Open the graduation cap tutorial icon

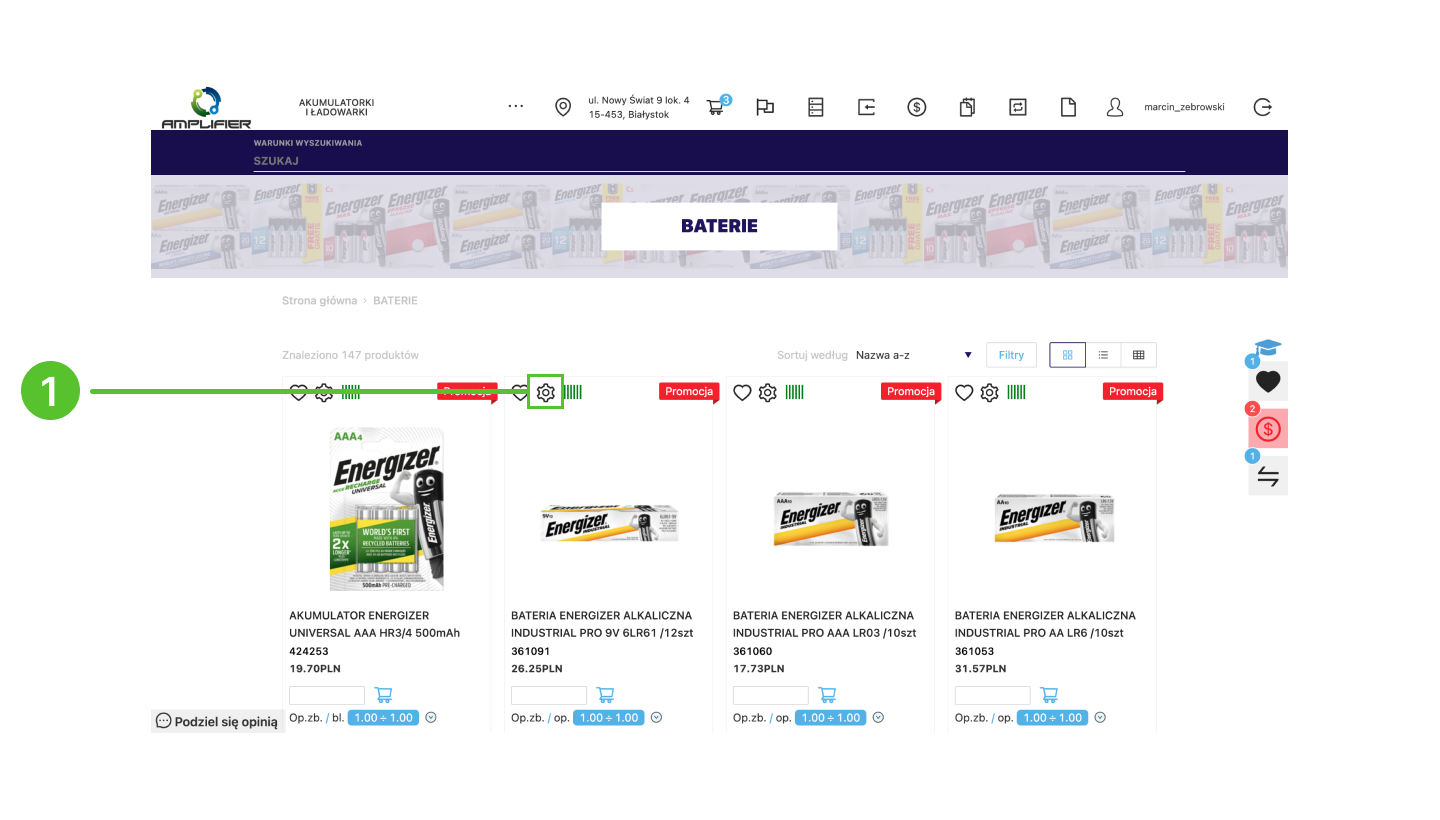pos(1268,348)
